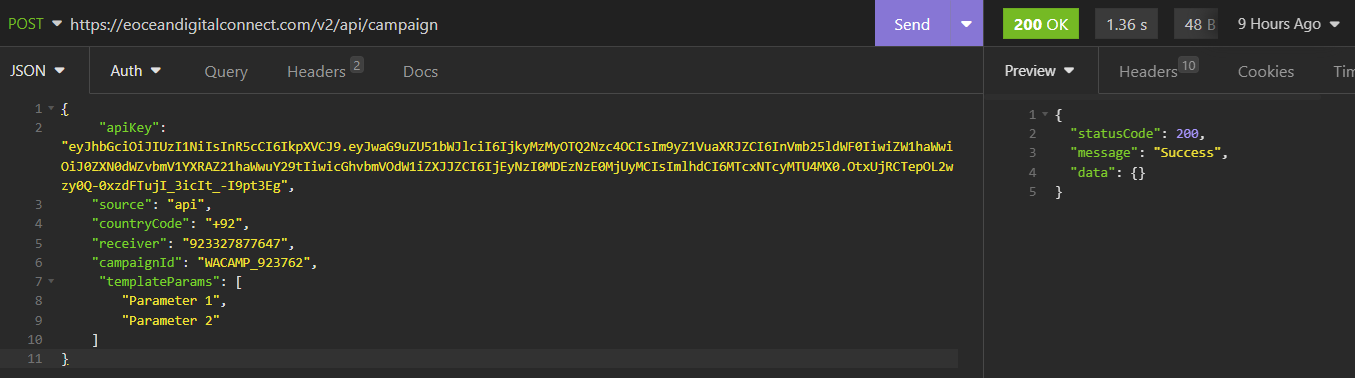
Task: Switch to the Query tab
Action: click(x=226, y=72)
